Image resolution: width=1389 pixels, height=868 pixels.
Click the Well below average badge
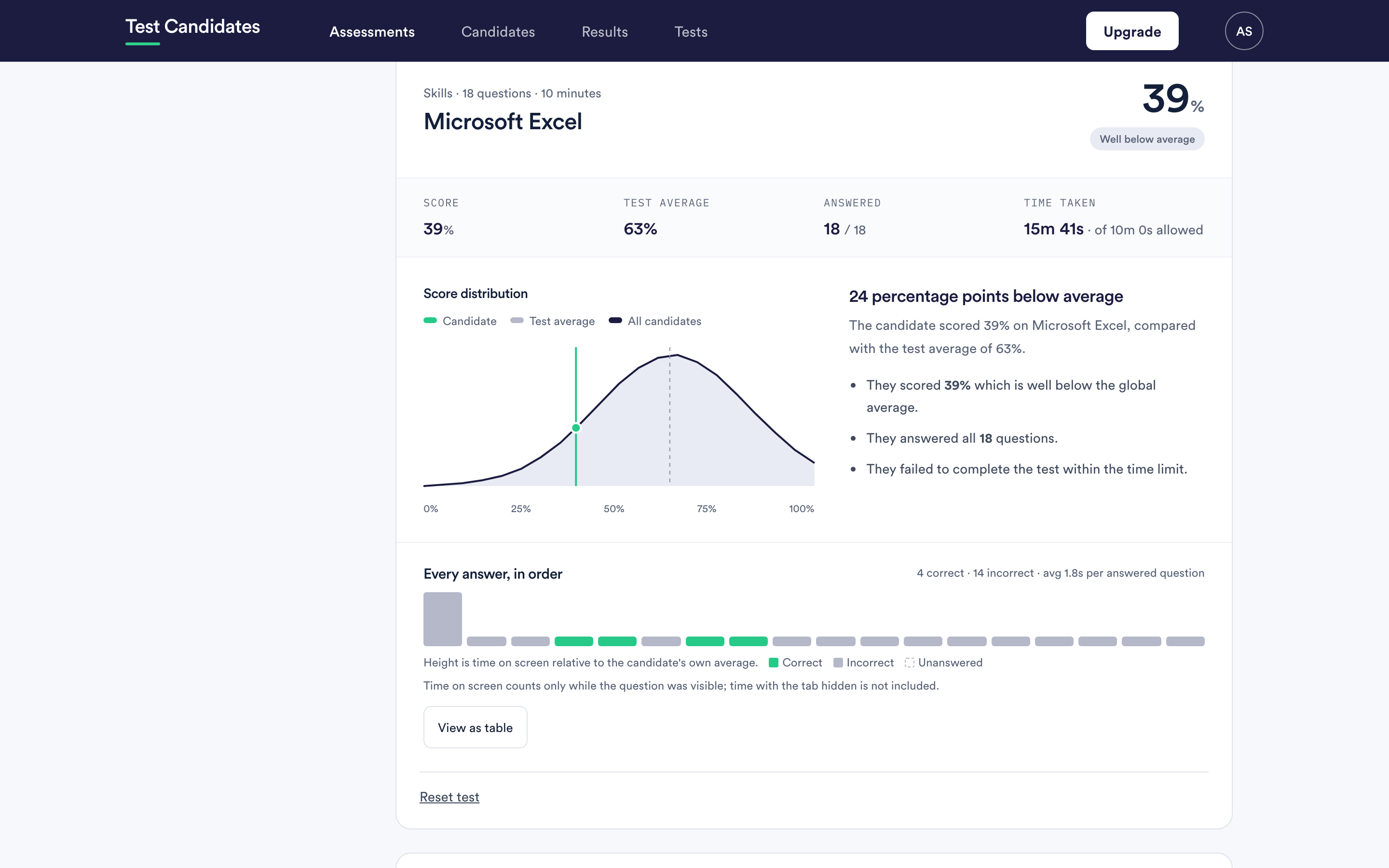coord(1147,139)
